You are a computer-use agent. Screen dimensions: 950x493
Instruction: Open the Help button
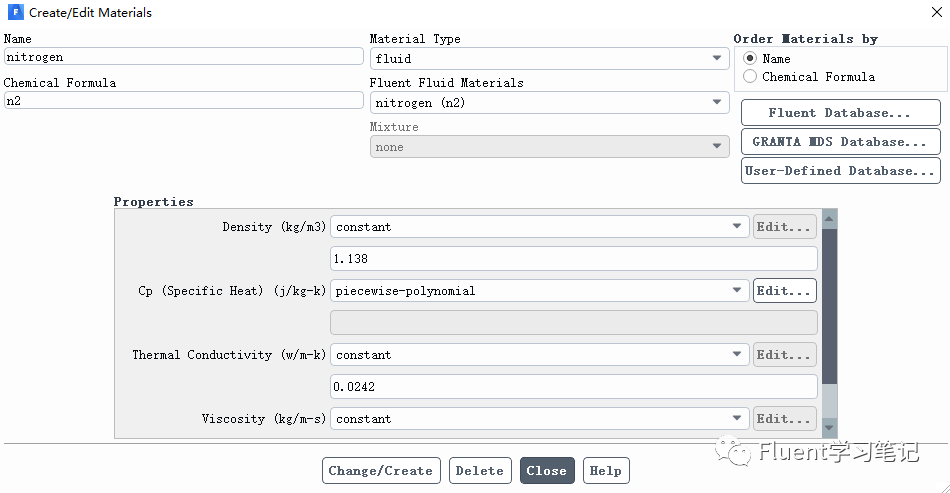pyautogui.click(x=605, y=471)
